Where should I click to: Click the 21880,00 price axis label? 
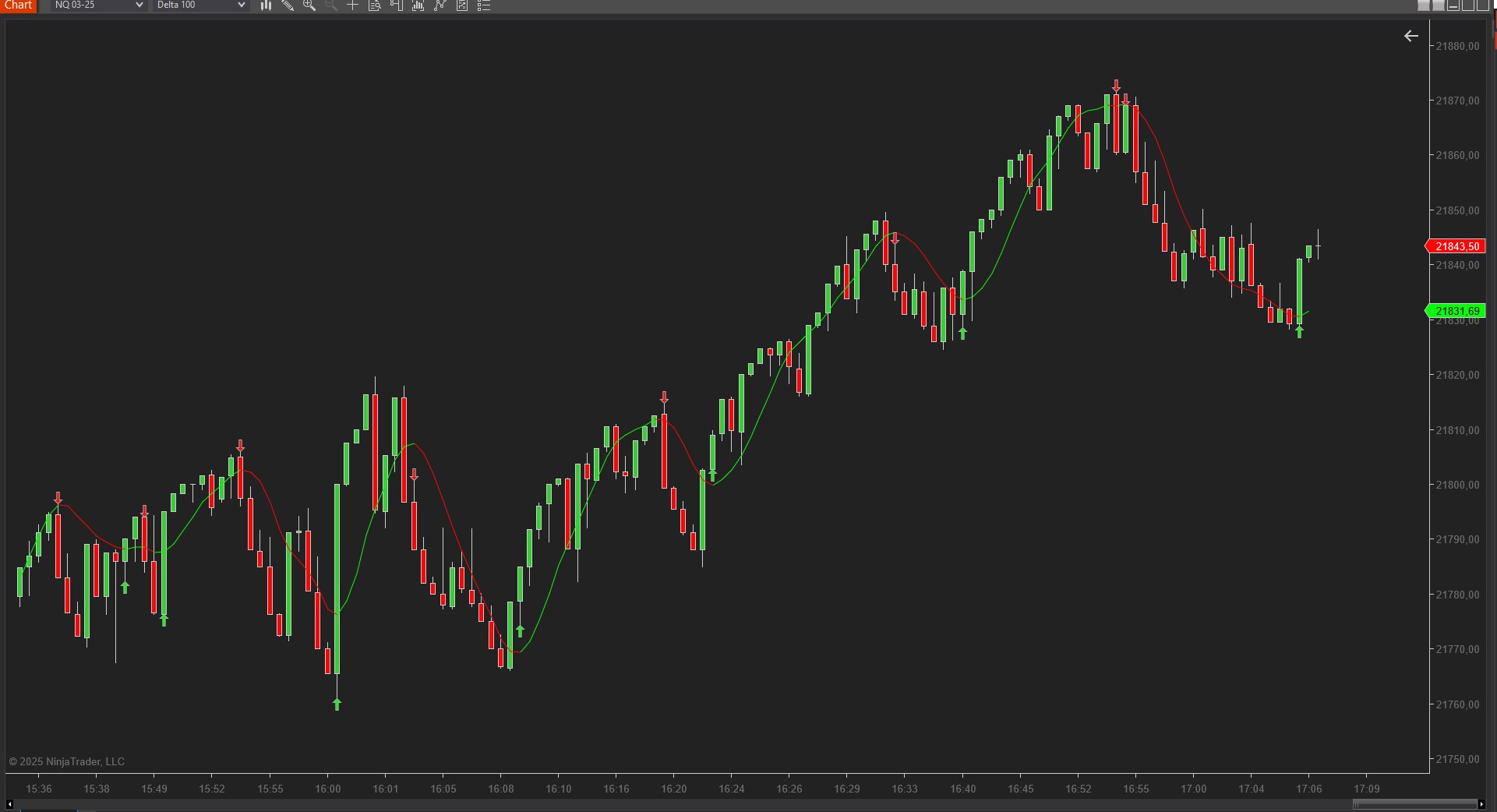tap(1457, 46)
